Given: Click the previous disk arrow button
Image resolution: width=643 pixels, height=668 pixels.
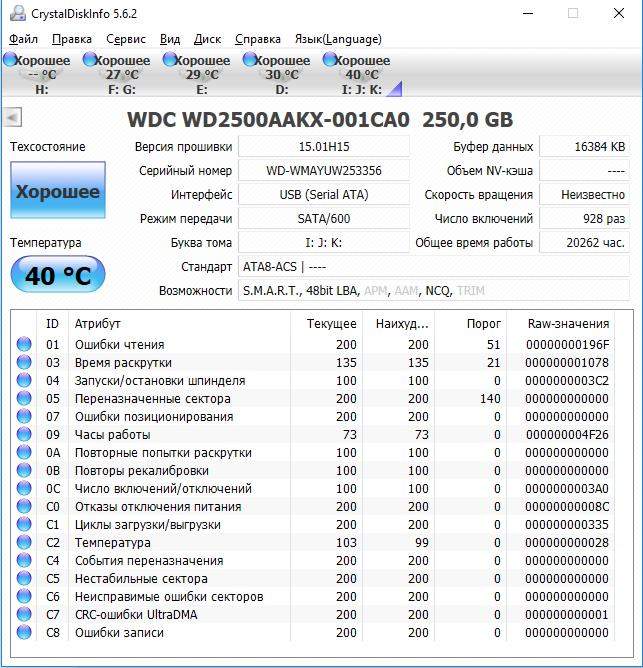Looking at the screenshot, I should click(x=12, y=118).
